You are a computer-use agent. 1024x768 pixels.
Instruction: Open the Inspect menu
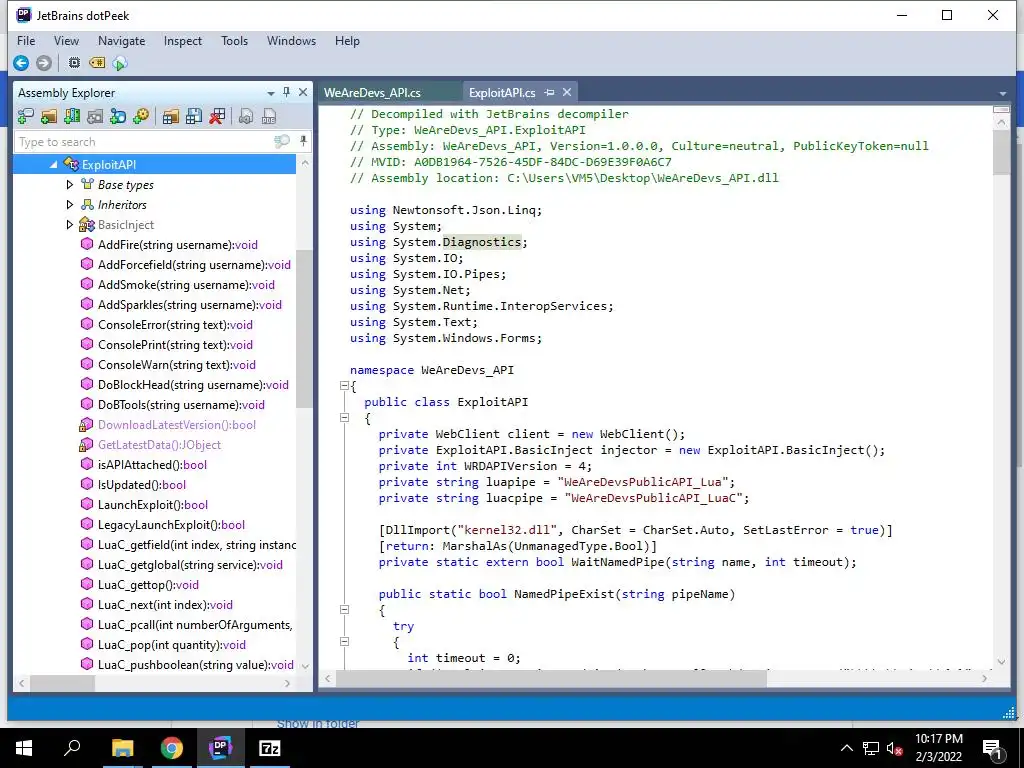(x=183, y=40)
